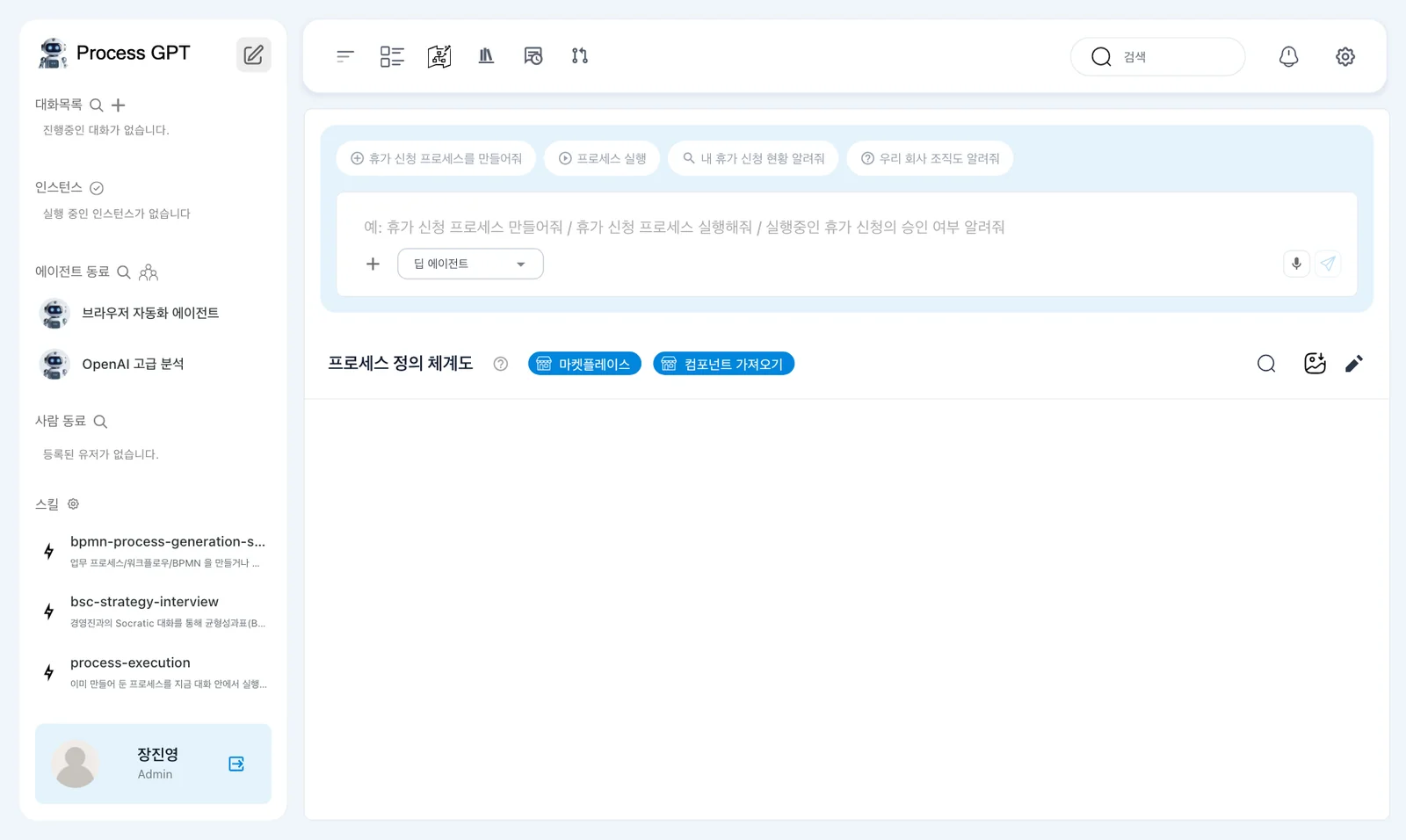Open the library books toolbar icon

(486, 56)
